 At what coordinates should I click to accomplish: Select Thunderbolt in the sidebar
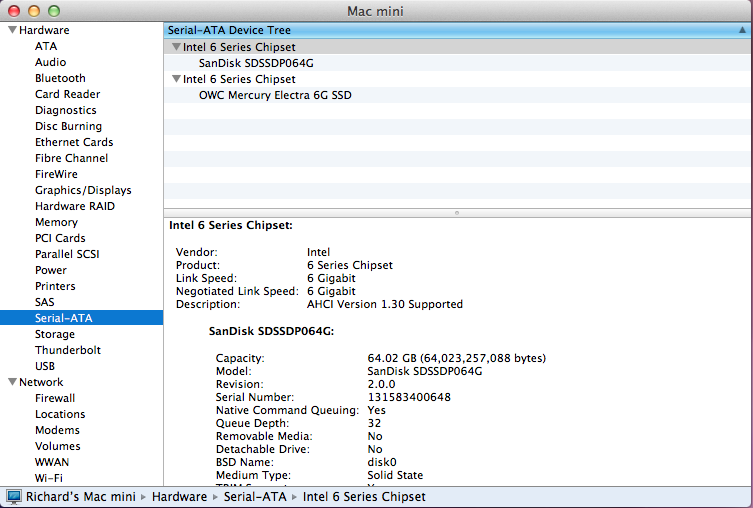point(68,350)
